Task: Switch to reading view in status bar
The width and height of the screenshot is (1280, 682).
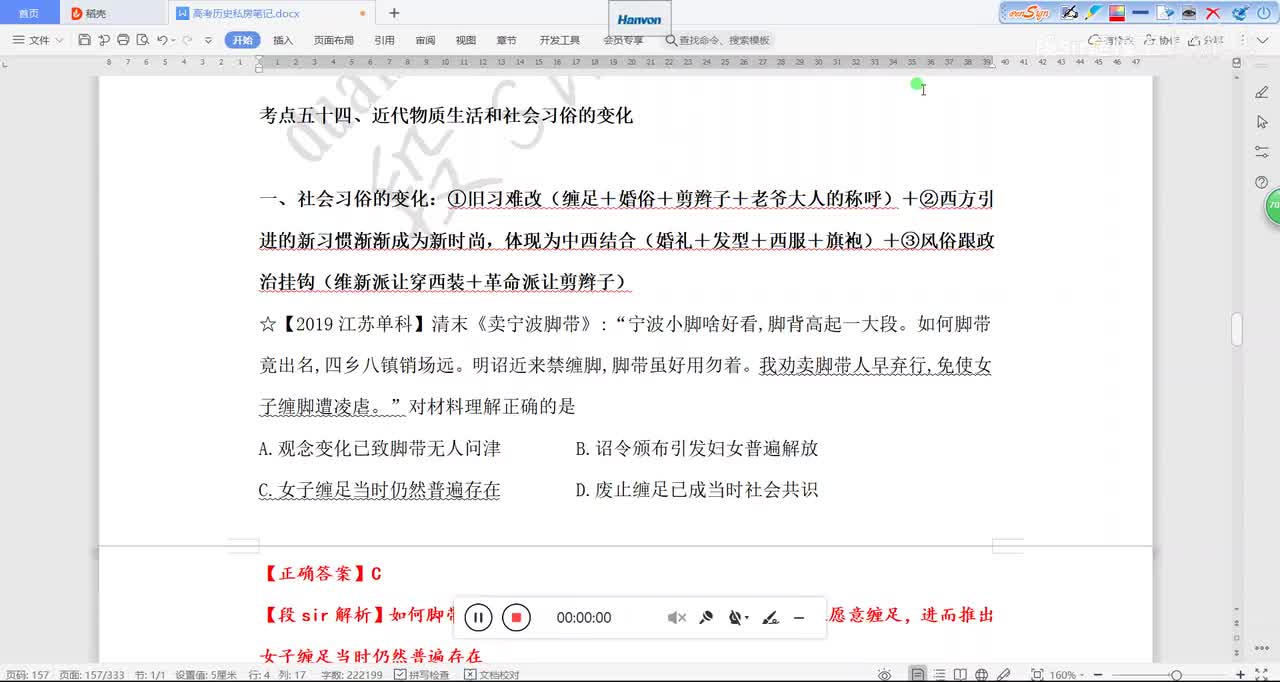Action: [x=960, y=675]
